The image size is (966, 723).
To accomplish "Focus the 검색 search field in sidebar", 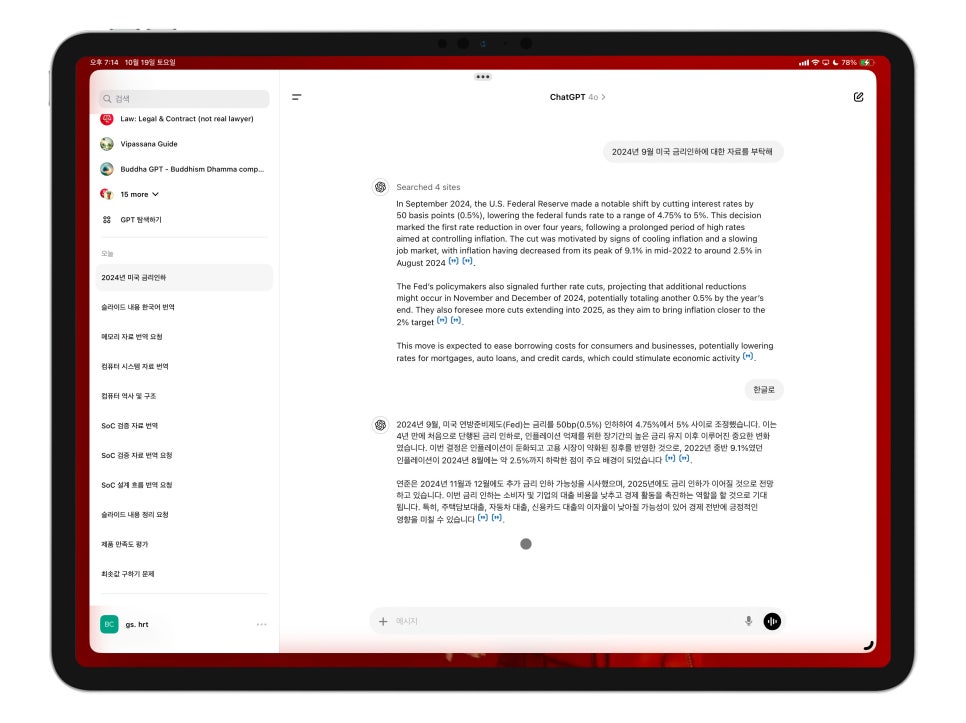I will 184,99.
